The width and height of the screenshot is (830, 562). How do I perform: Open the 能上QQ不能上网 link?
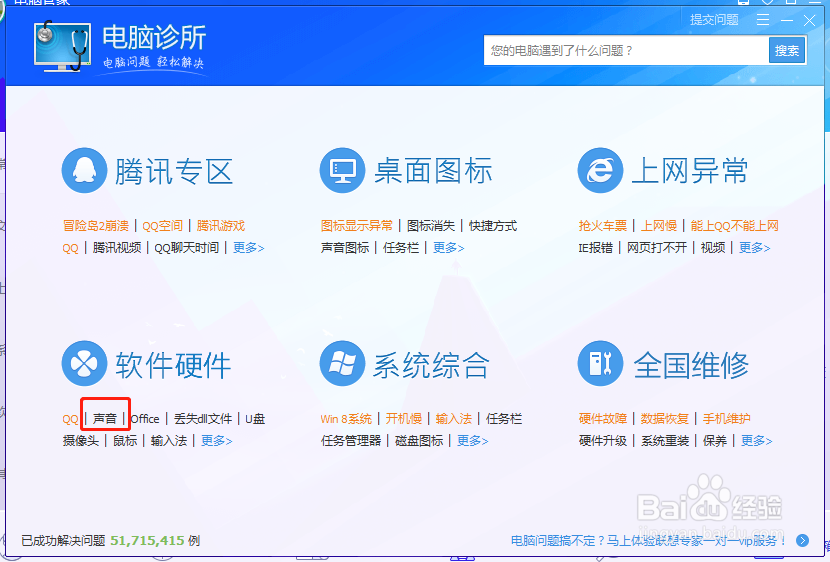tap(735, 226)
